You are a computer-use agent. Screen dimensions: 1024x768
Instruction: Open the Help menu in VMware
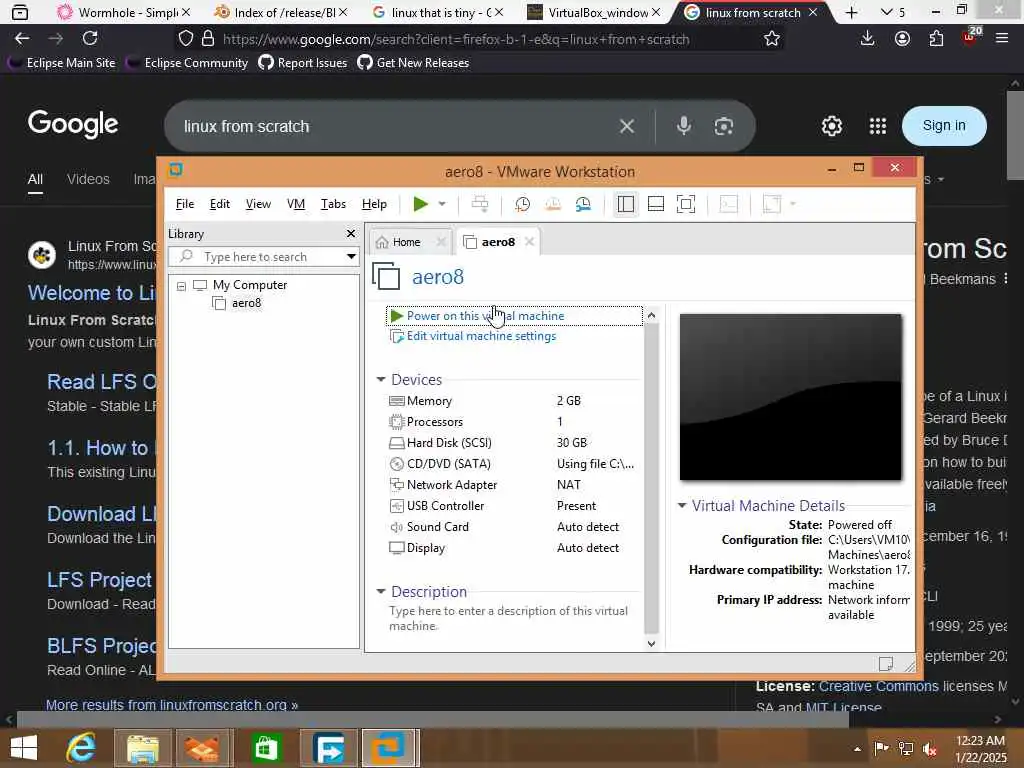[x=374, y=204]
